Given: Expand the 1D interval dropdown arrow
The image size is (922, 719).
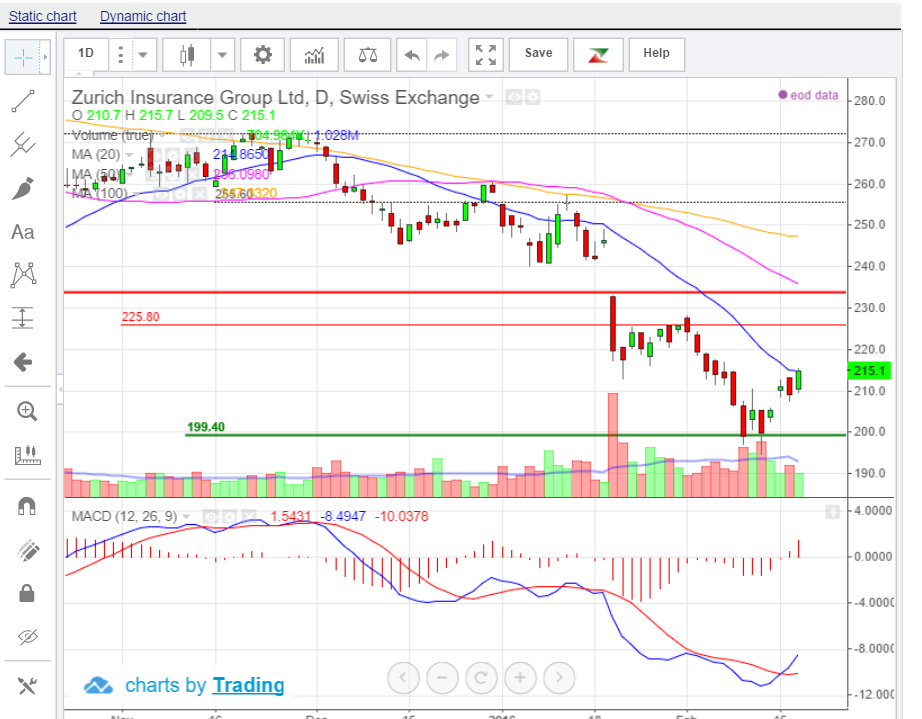Looking at the screenshot, I should [x=145, y=54].
